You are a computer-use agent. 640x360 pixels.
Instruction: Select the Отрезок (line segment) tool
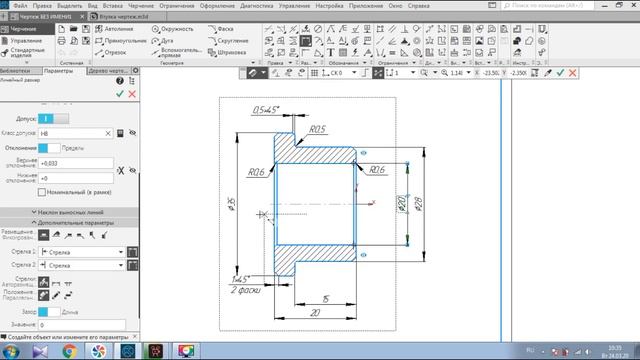coord(111,52)
